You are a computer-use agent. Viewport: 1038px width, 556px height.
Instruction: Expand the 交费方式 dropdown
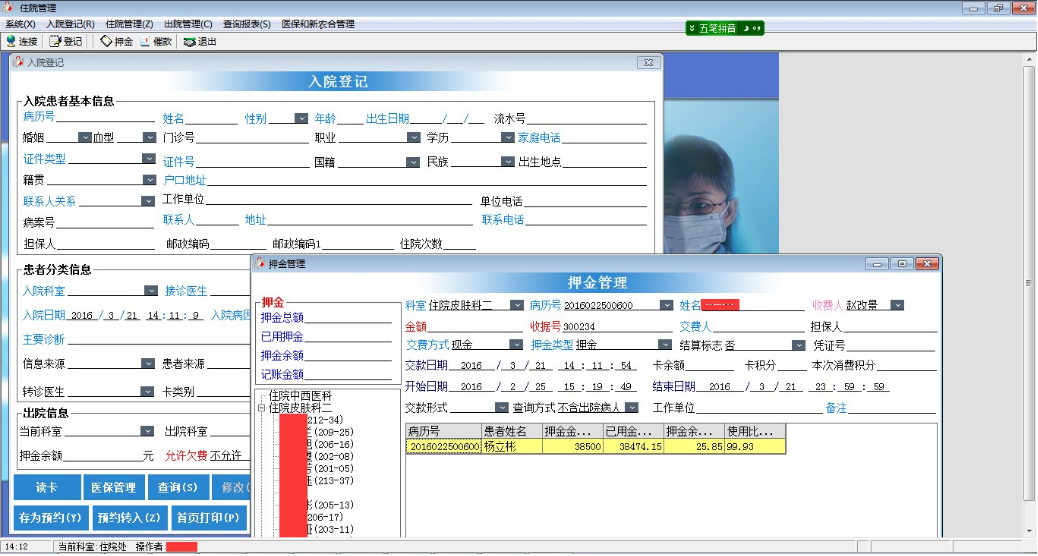[516, 345]
